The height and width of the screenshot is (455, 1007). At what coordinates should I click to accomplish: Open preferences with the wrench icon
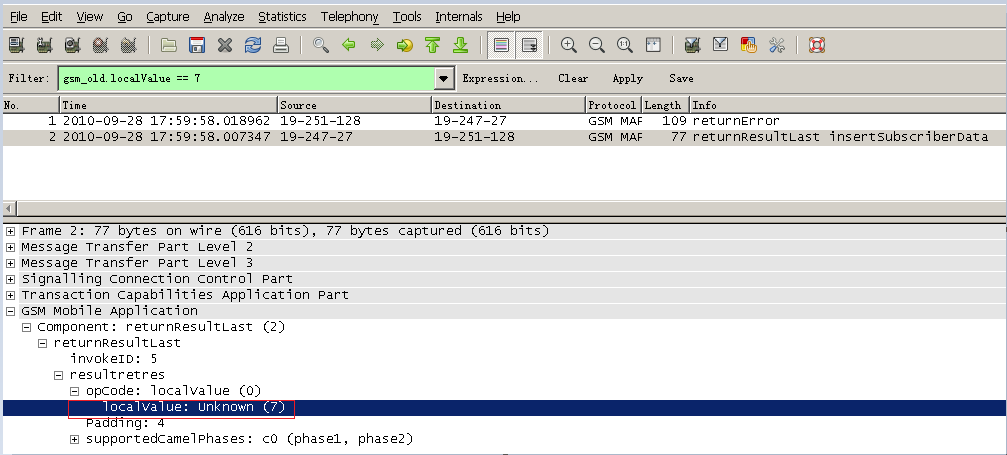coord(776,45)
